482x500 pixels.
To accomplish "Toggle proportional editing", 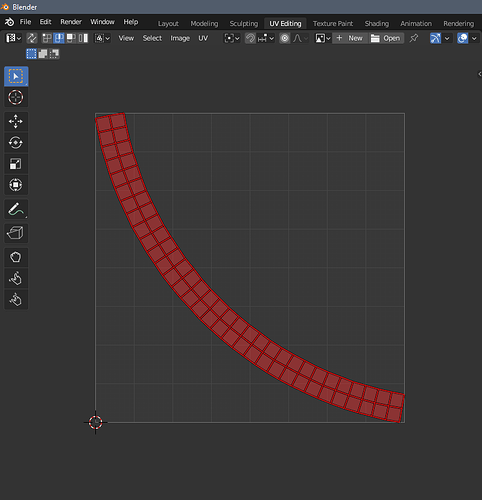I will tap(284, 38).
